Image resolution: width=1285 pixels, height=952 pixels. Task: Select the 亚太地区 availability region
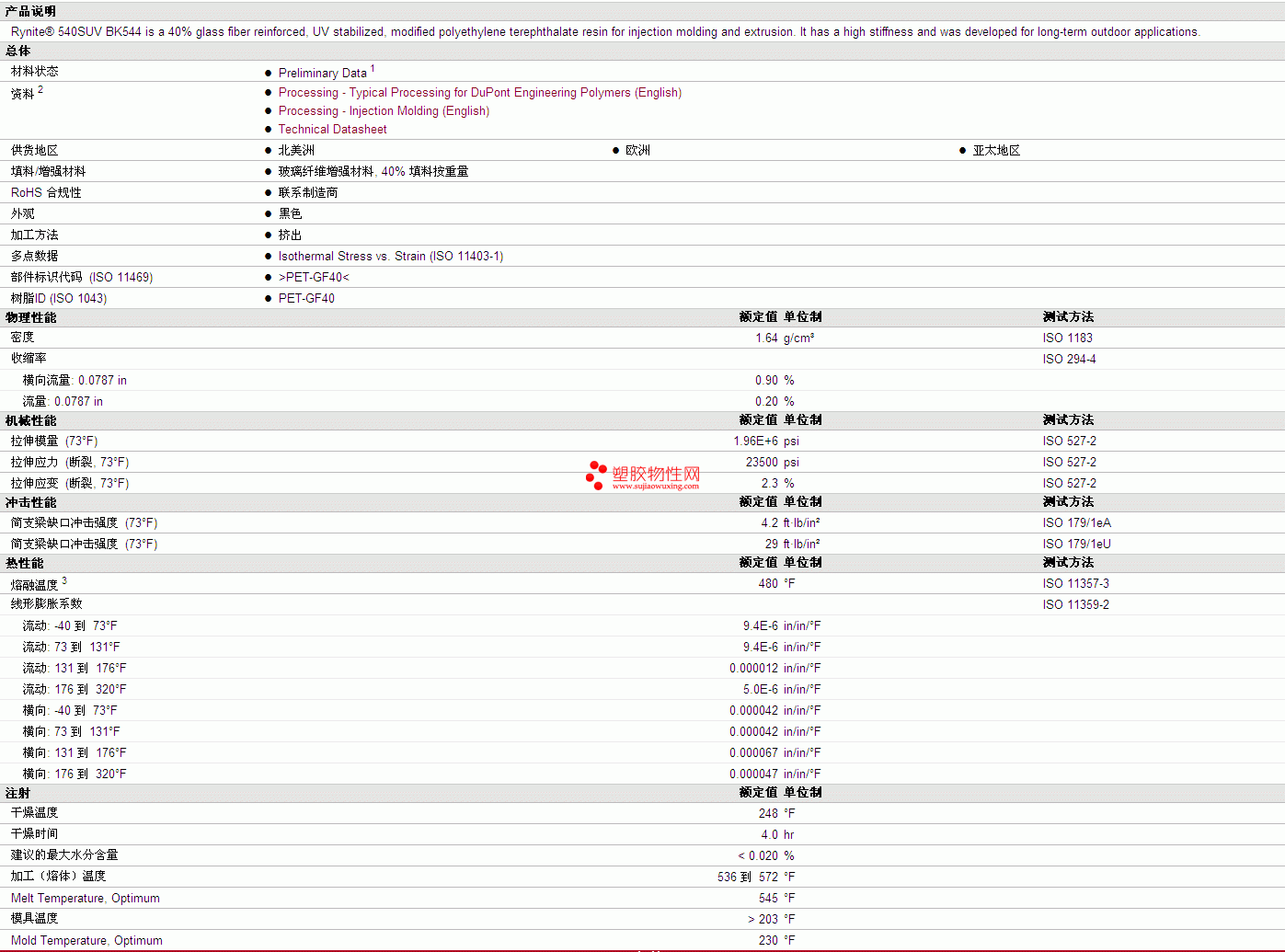pyautogui.click(x=996, y=151)
